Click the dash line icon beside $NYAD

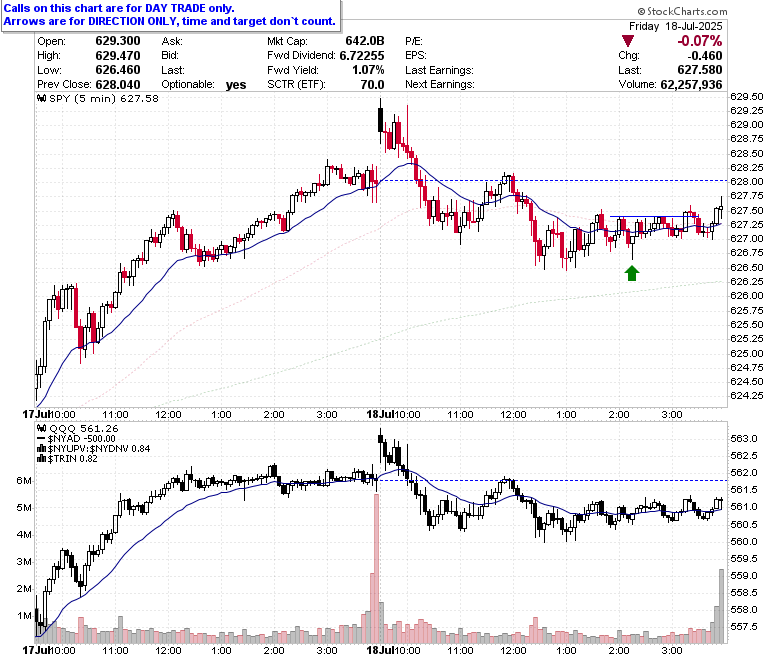click(x=42, y=439)
